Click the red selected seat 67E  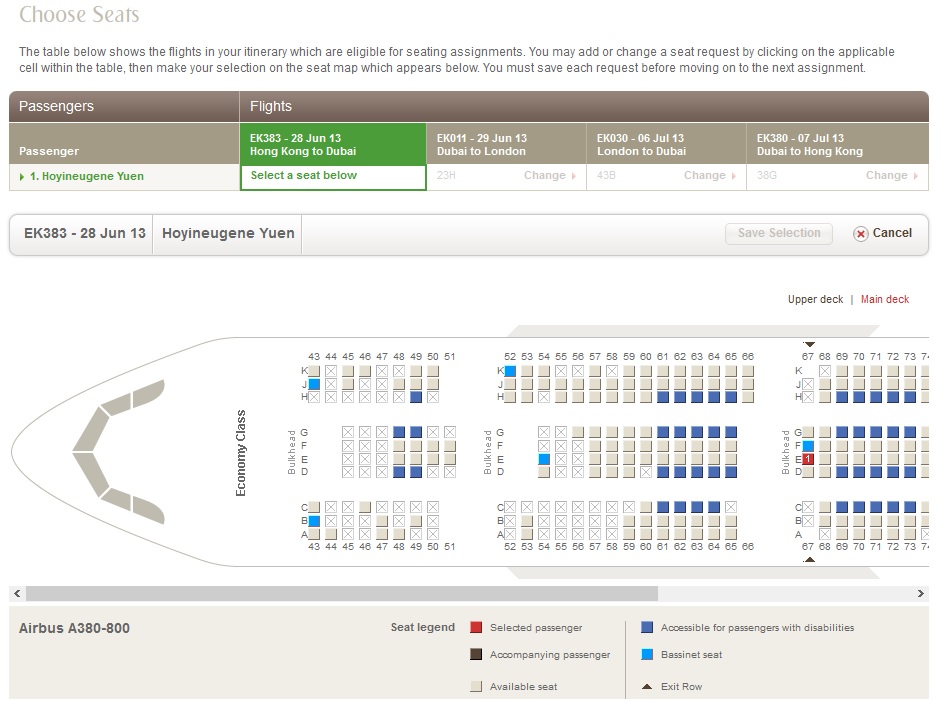[808, 459]
